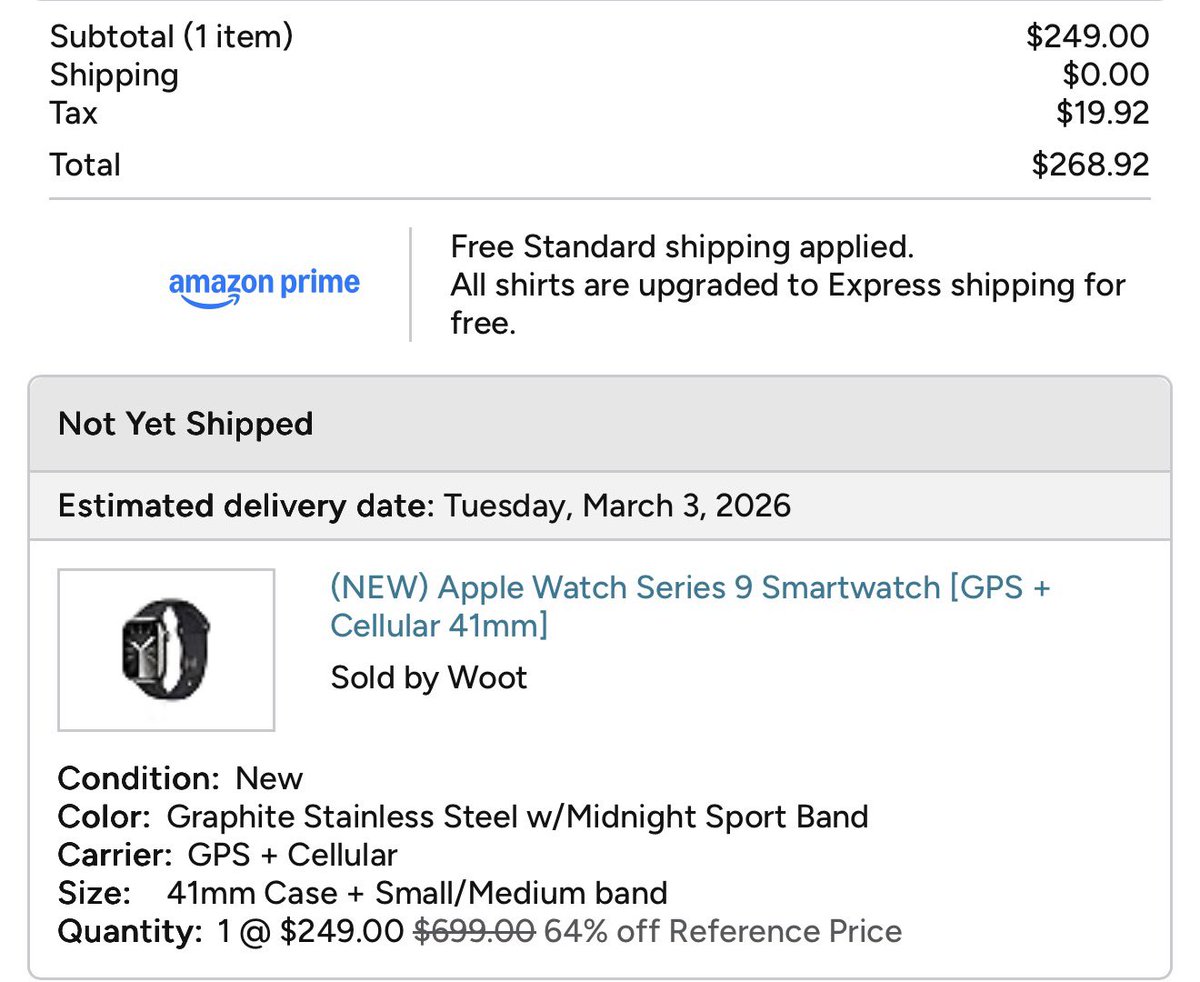Click the estimated delivery date of March 3, 2026
1200x982 pixels.
coord(616,505)
